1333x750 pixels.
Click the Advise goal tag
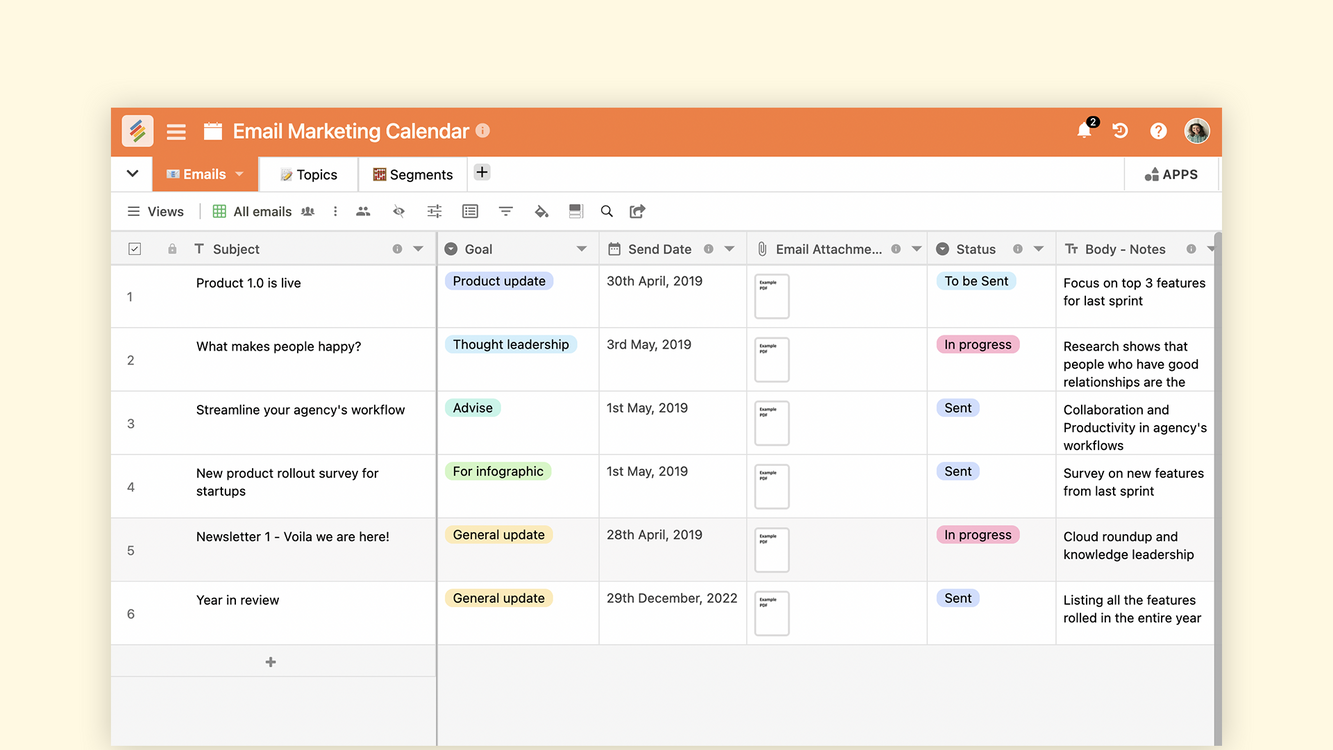(x=473, y=408)
